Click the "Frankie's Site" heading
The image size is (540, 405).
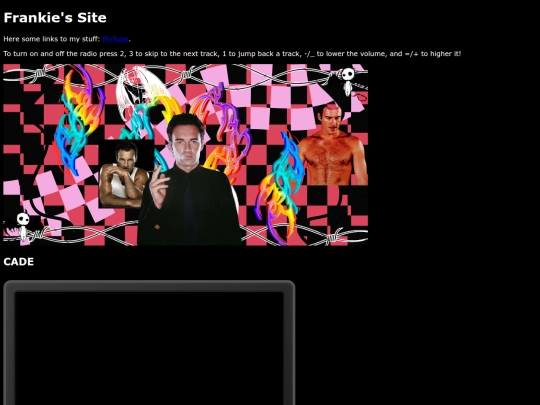pyautogui.click(x=55, y=18)
